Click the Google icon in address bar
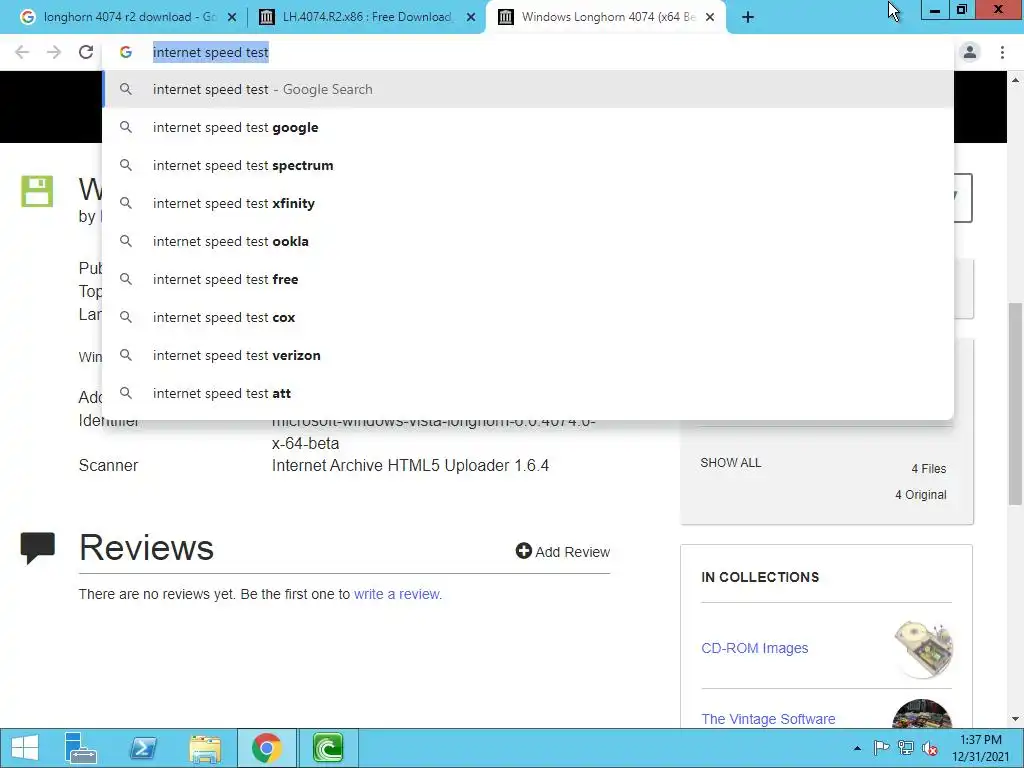Viewport: 1024px width, 768px height. (x=125, y=52)
